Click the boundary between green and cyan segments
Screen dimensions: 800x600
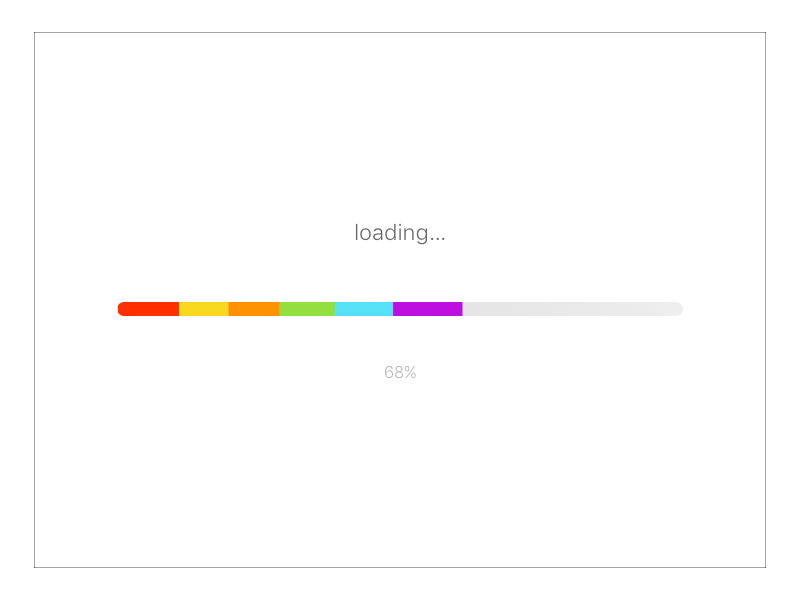(x=337, y=309)
